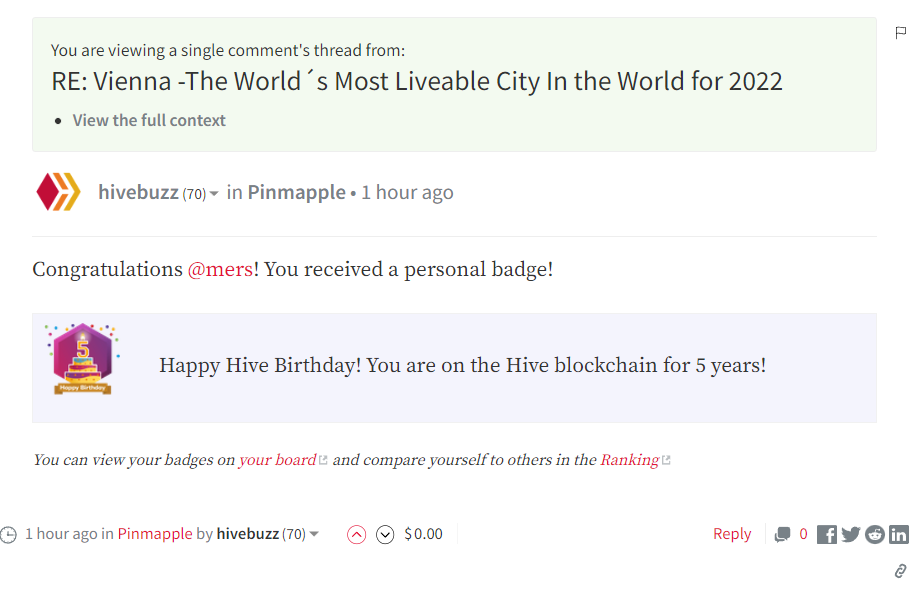Expand the footer hivebuzz (70) dropdown arrow

tap(314, 534)
